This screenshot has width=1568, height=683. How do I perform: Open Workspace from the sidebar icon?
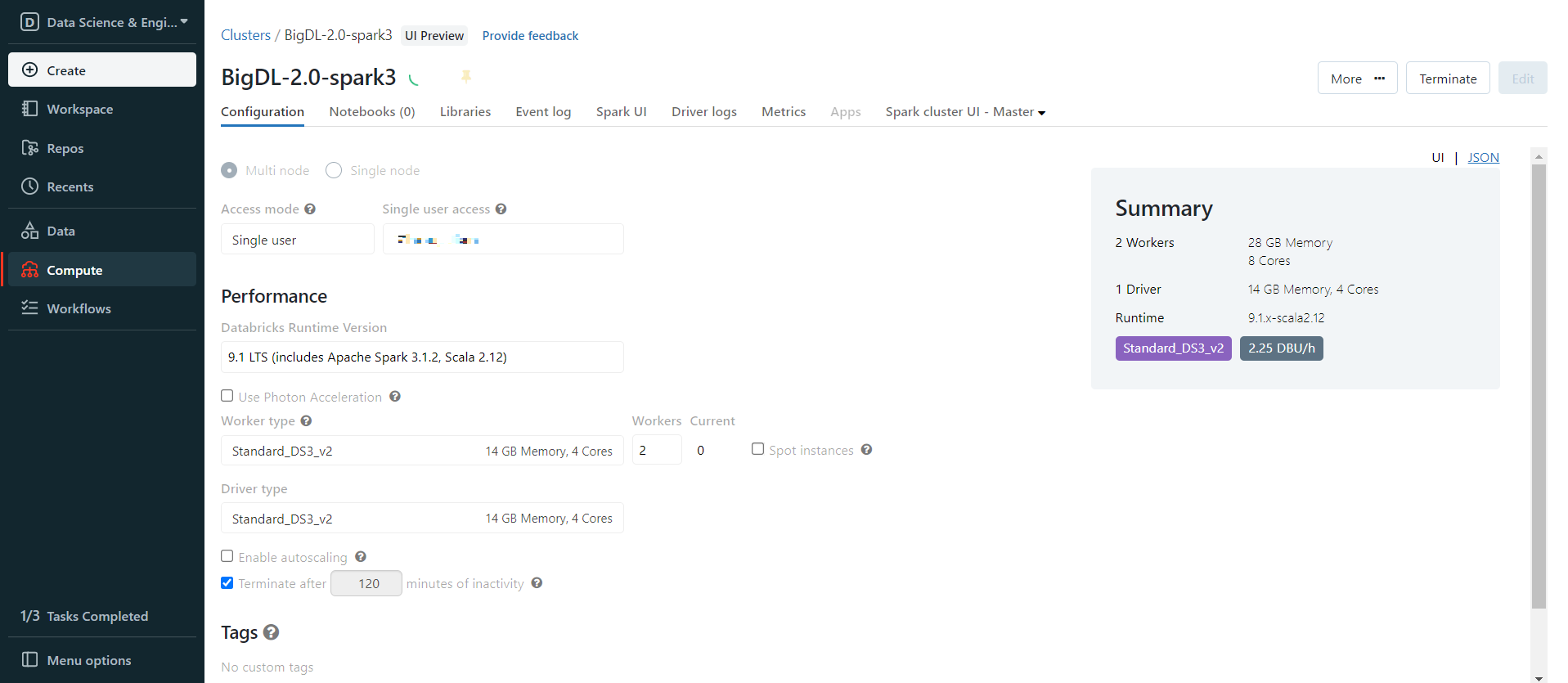tap(29, 109)
